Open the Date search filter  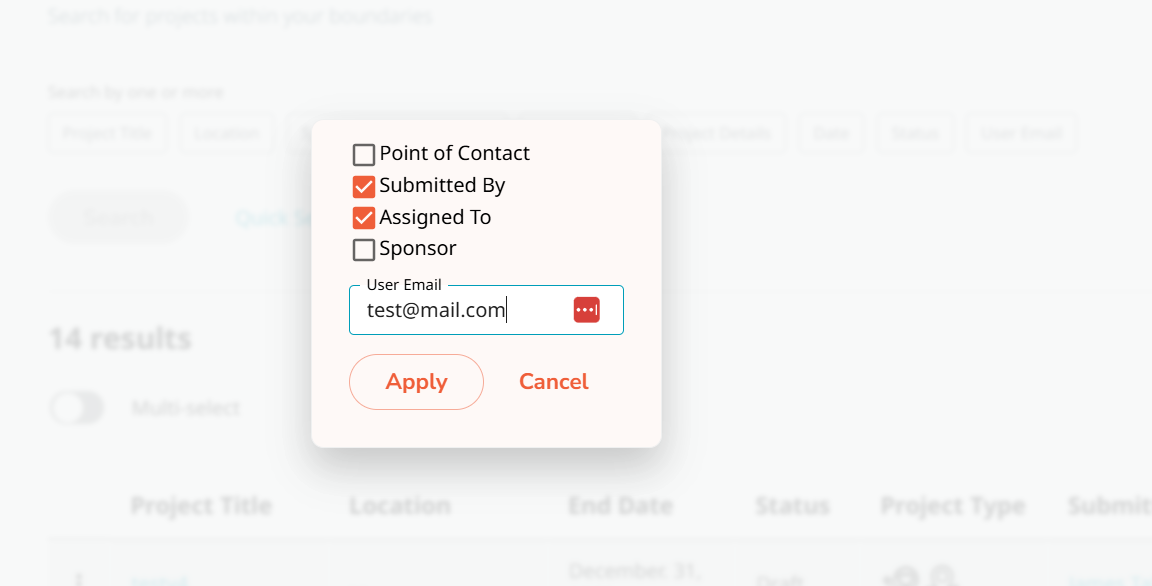point(831,134)
